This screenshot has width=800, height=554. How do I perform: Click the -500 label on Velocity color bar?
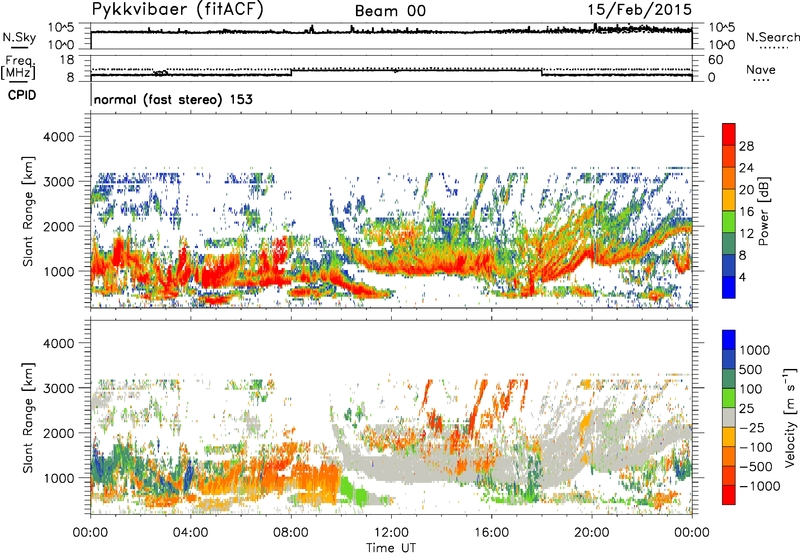(756, 467)
